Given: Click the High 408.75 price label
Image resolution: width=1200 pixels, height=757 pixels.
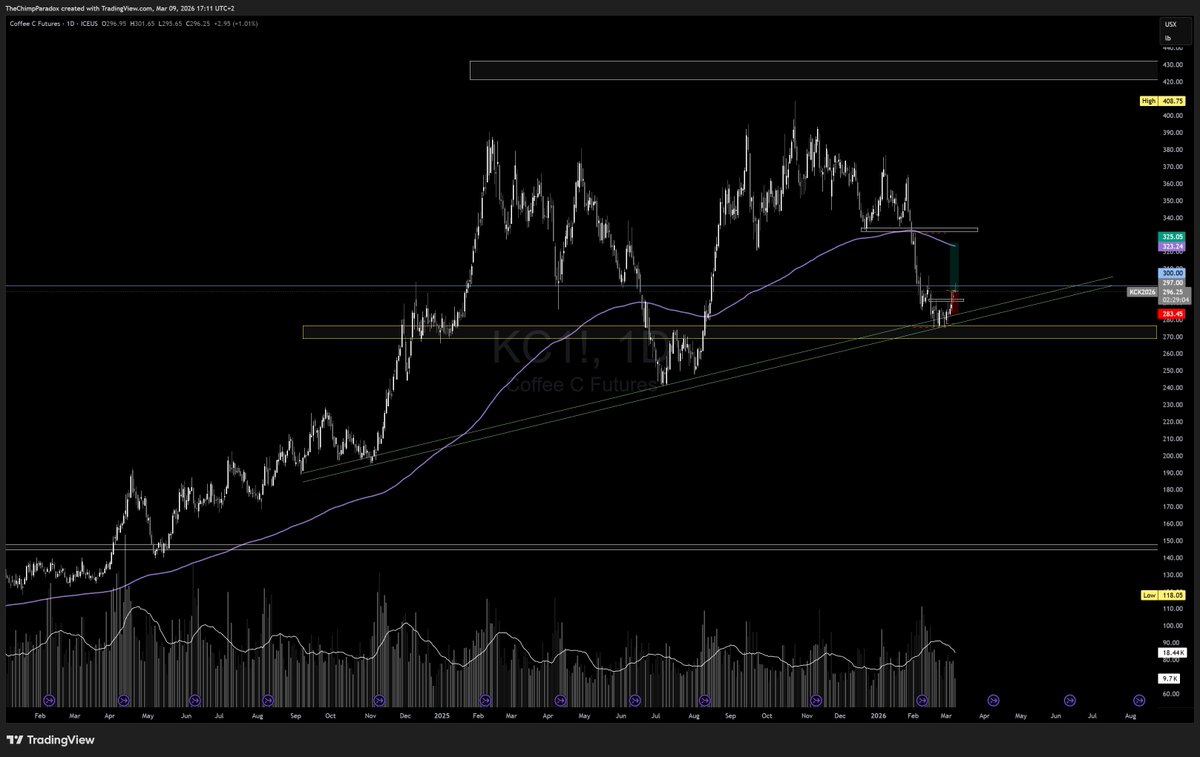Looking at the screenshot, I should click(1163, 101).
